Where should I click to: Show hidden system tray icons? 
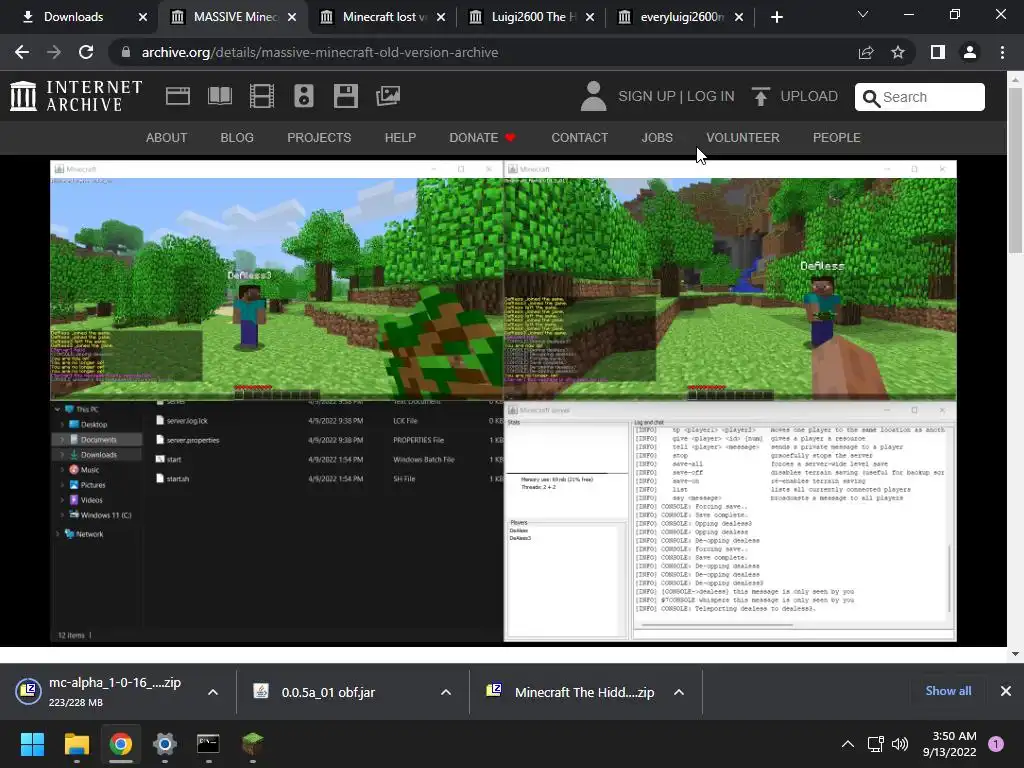[x=848, y=744]
